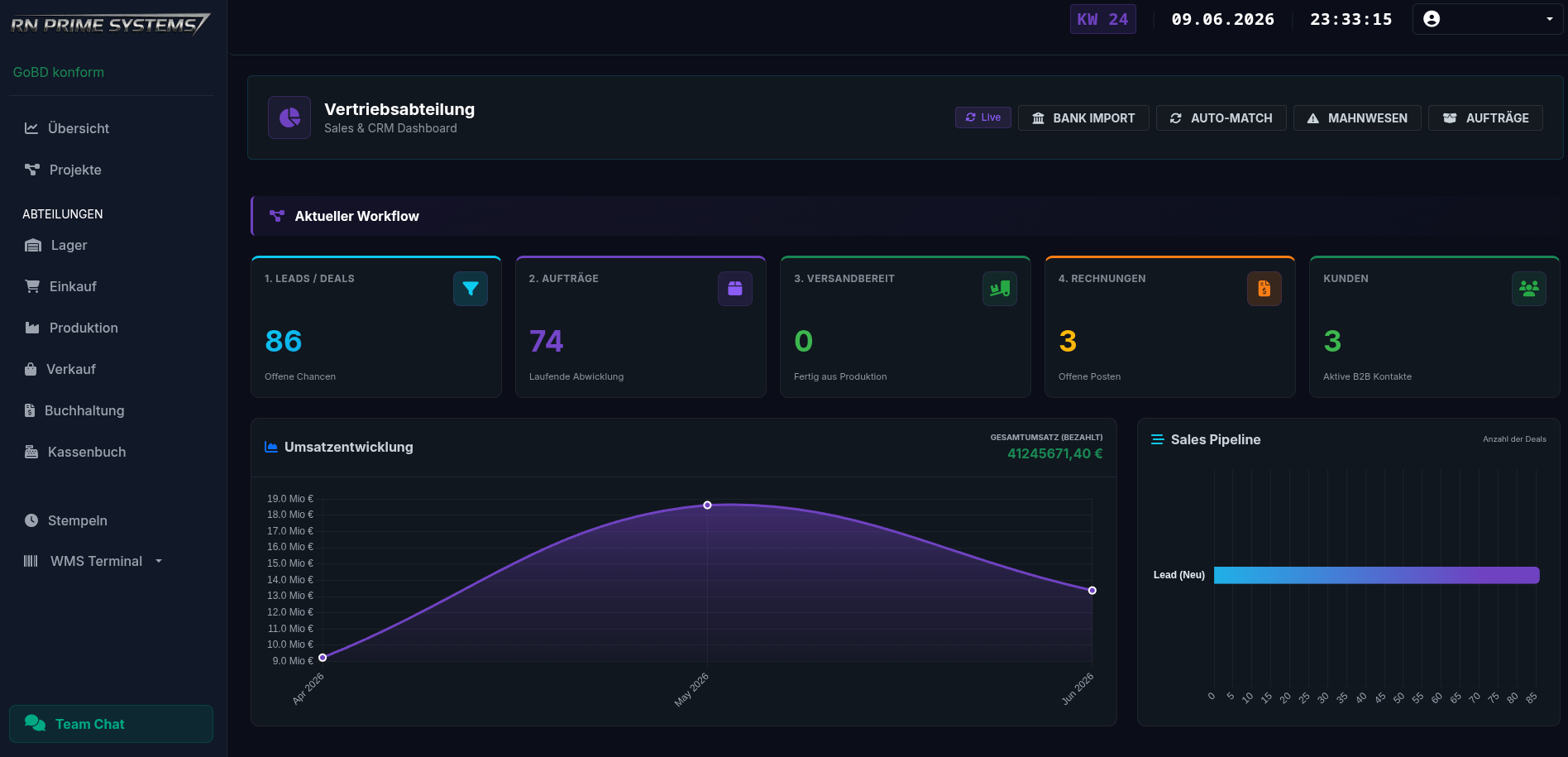Viewport: 1568px width, 757px height.
Task: Click the Jun 2026 chart data point
Action: (1092, 590)
